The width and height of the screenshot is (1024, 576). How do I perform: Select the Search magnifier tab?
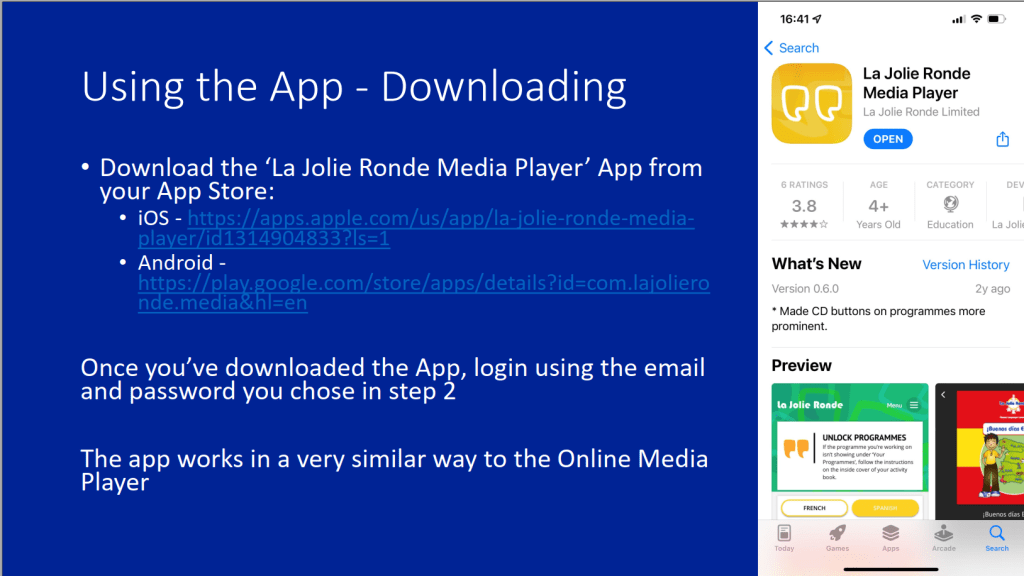996,537
